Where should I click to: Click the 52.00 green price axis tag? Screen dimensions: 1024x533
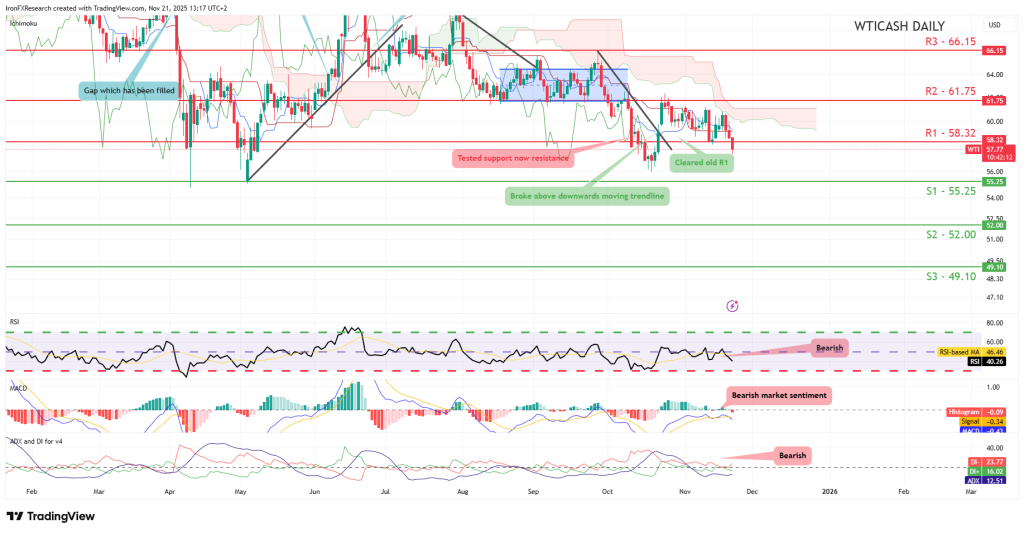[994, 225]
